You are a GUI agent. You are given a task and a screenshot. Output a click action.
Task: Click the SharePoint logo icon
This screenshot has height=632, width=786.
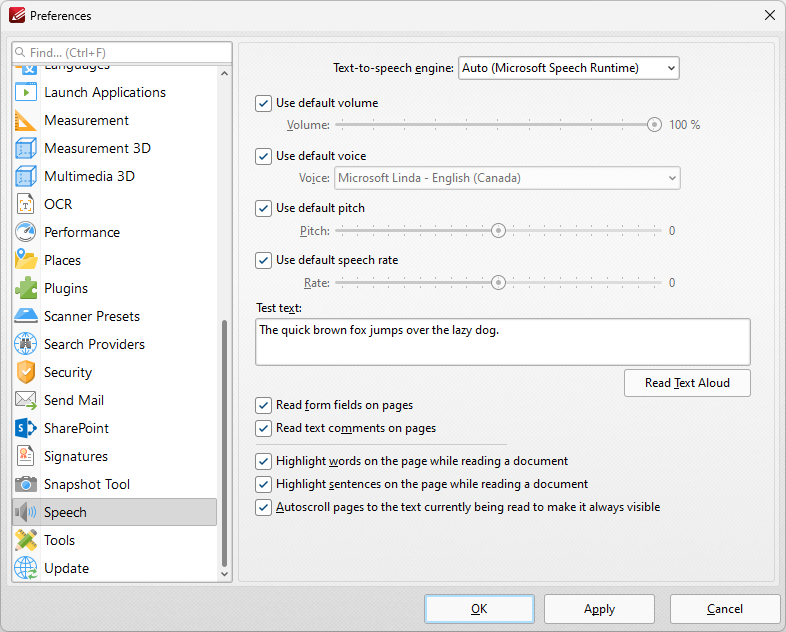click(x=26, y=428)
